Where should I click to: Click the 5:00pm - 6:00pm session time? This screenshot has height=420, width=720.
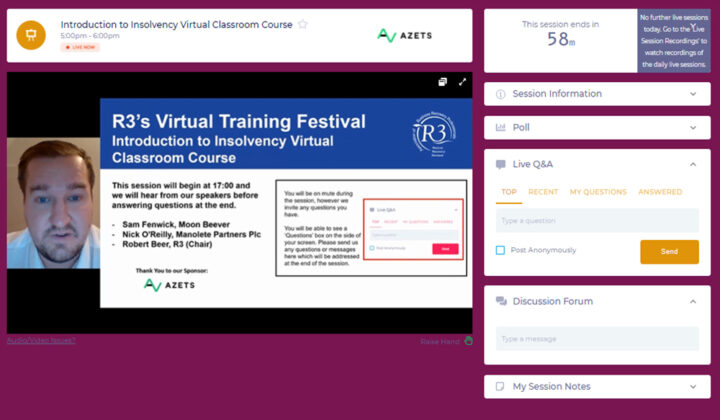click(x=90, y=36)
